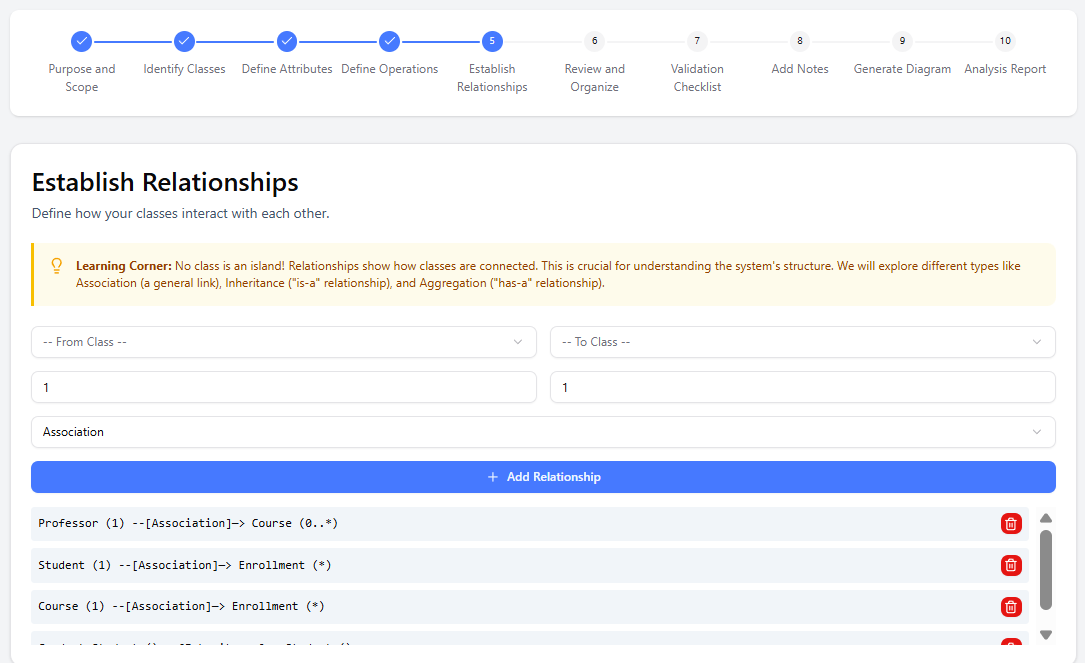Click the Learning Corner lightbulb icon
Viewport: 1085px width, 663px height.
(x=57, y=266)
